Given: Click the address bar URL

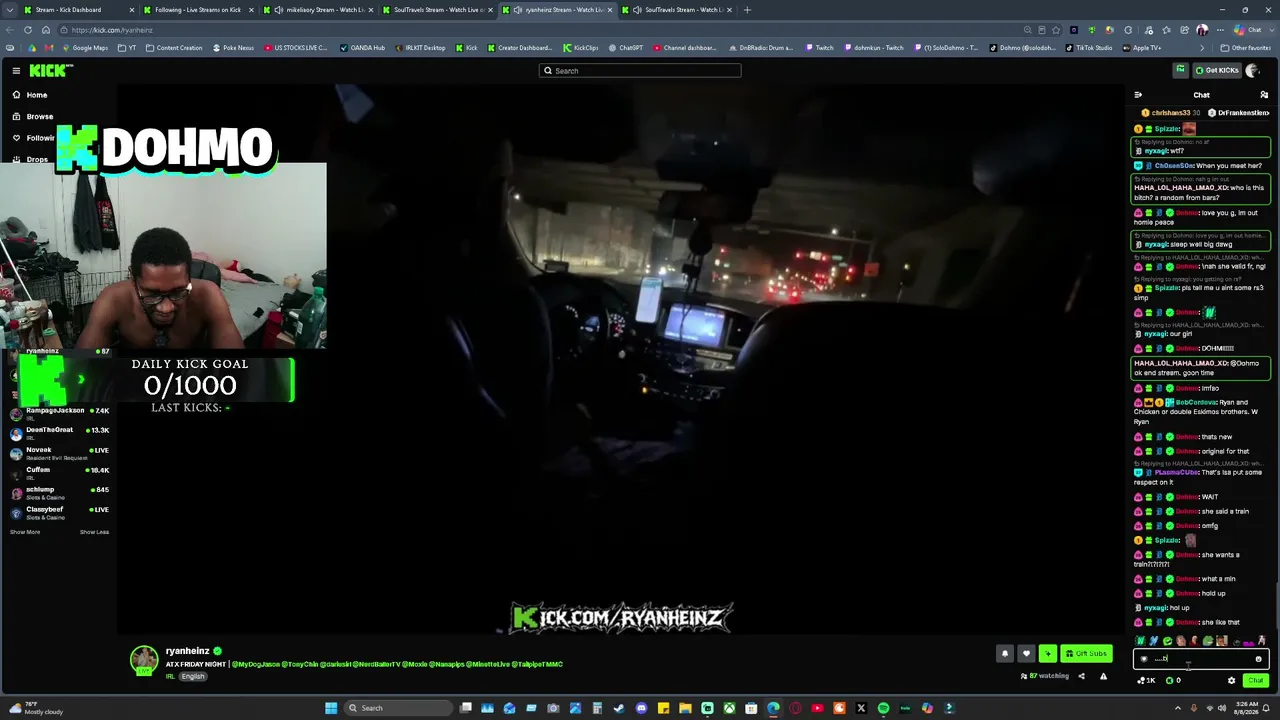Looking at the screenshot, I should click(x=112, y=30).
